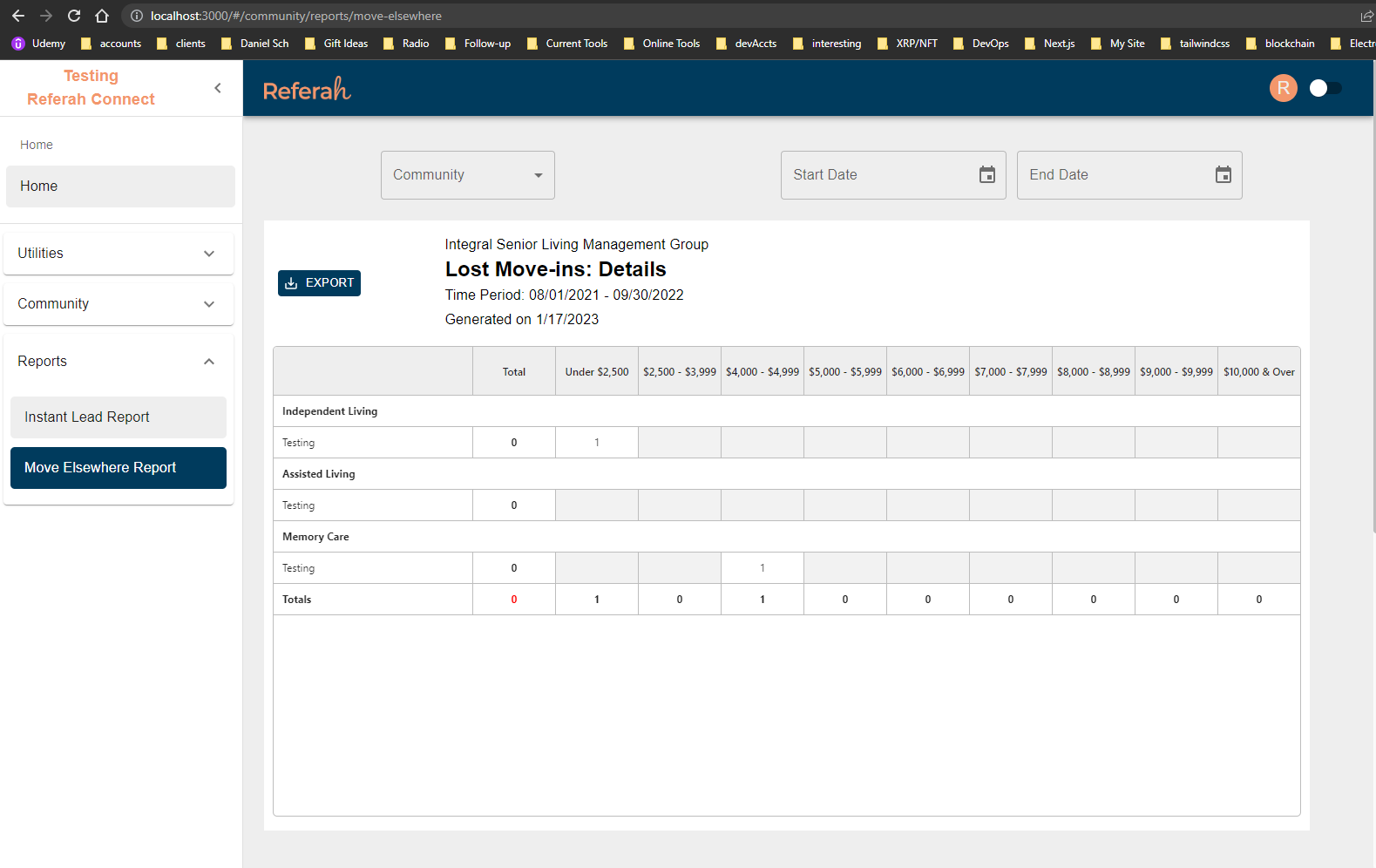Open the Start Date calendar icon
This screenshot has width=1376, height=868.
tap(986, 175)
